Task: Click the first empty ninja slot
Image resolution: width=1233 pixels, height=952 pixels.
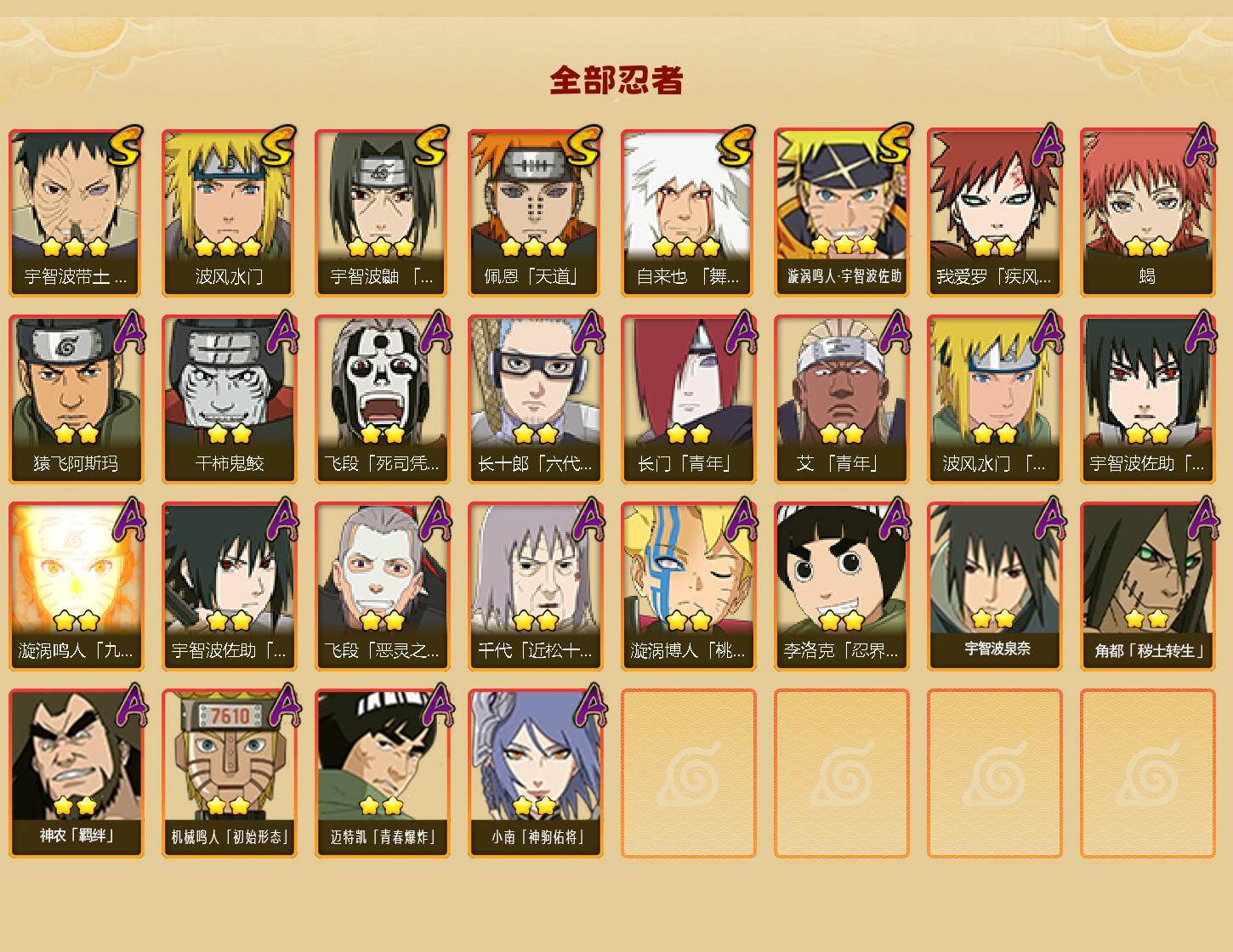Action: [689, 773]
